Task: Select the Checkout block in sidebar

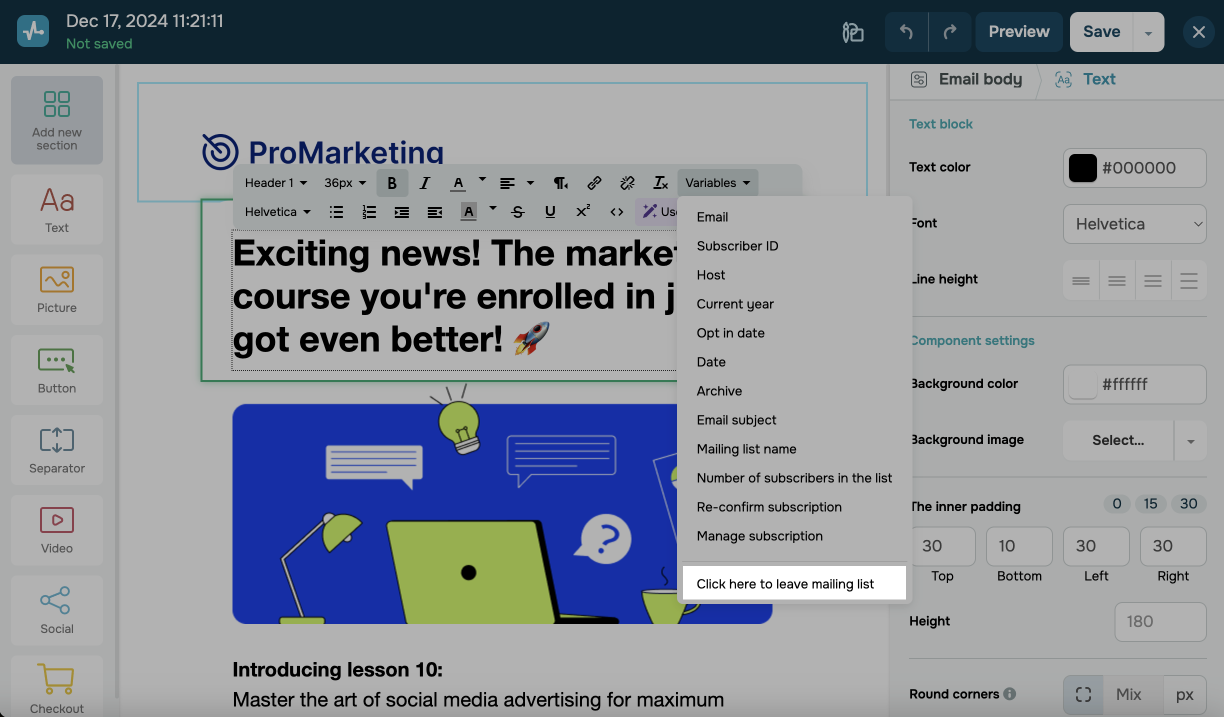Action: tap(57, 688)
